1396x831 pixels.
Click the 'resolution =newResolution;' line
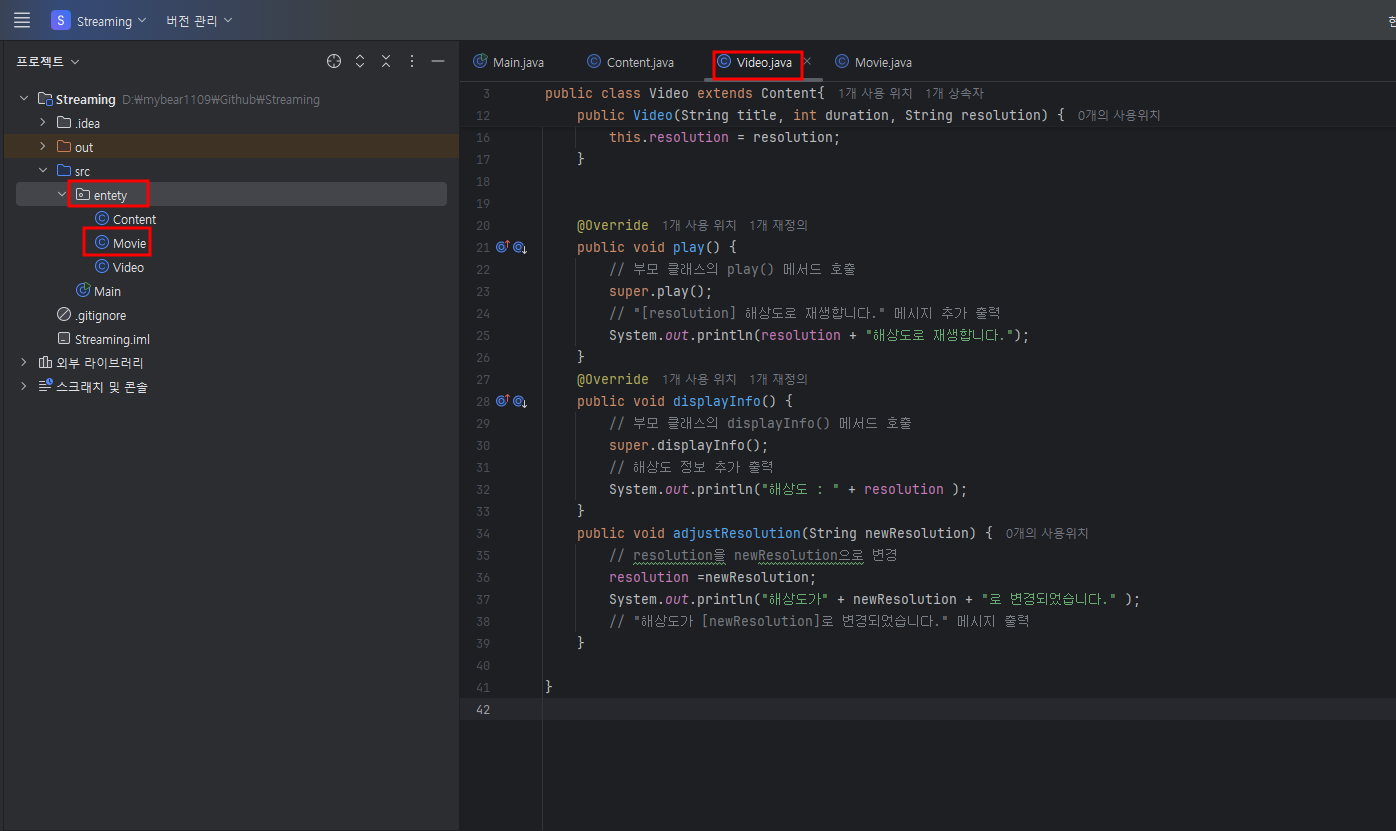point(712,577)
